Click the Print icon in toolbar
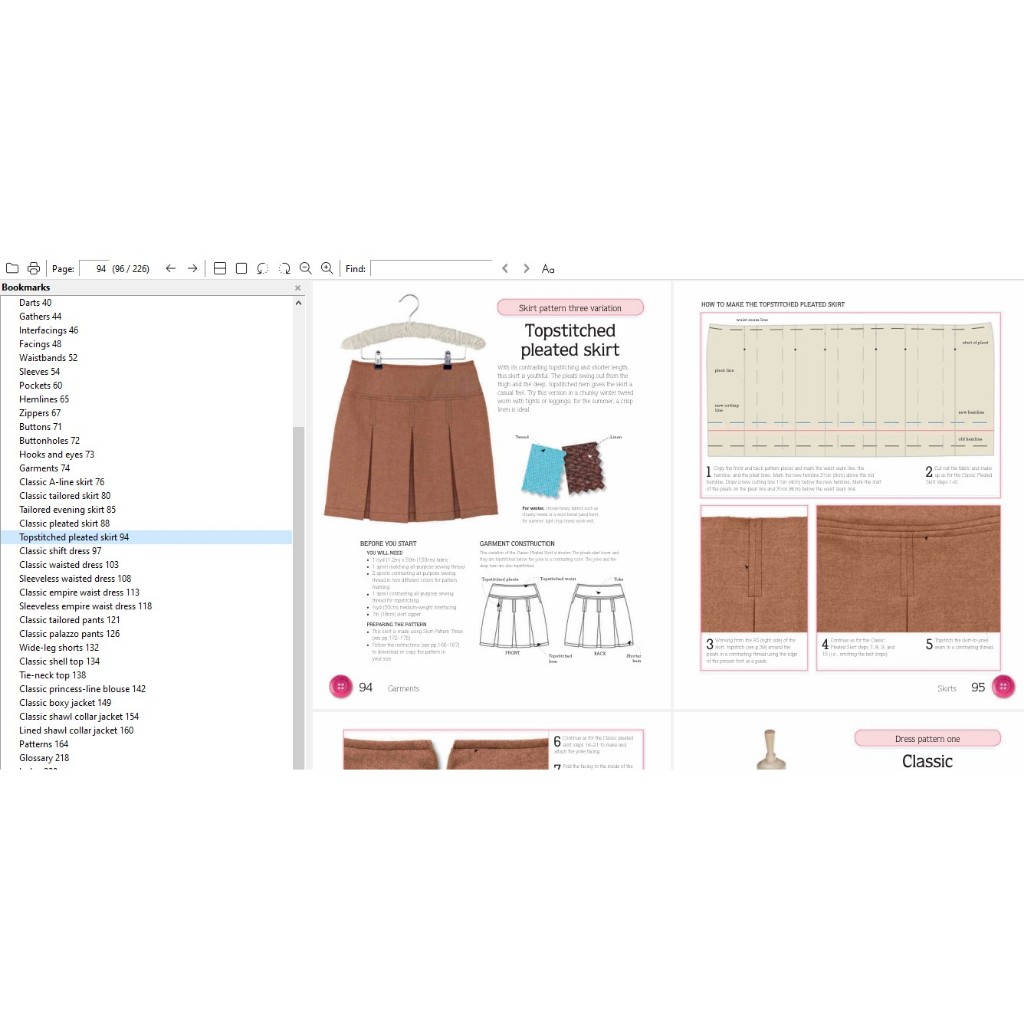The image size is (1024, 1024). [33, 268]
